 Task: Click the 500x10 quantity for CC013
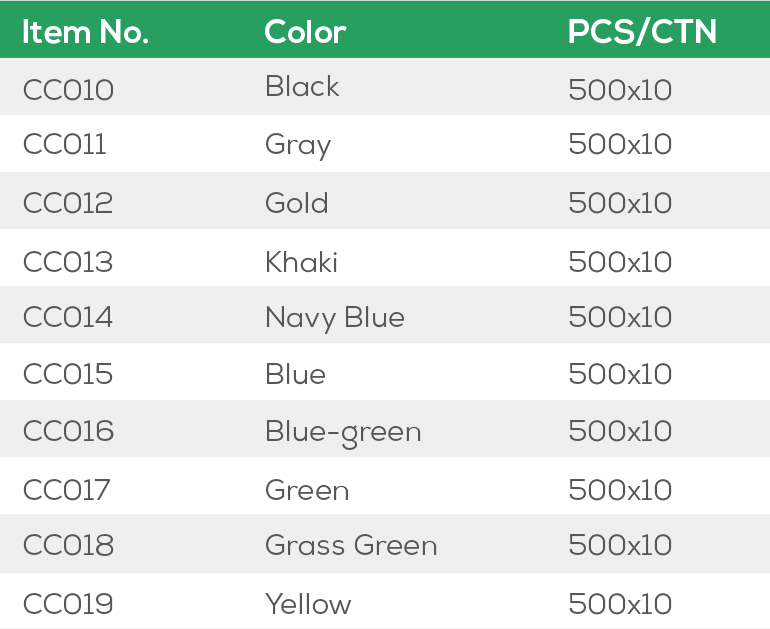click(620, 262)
